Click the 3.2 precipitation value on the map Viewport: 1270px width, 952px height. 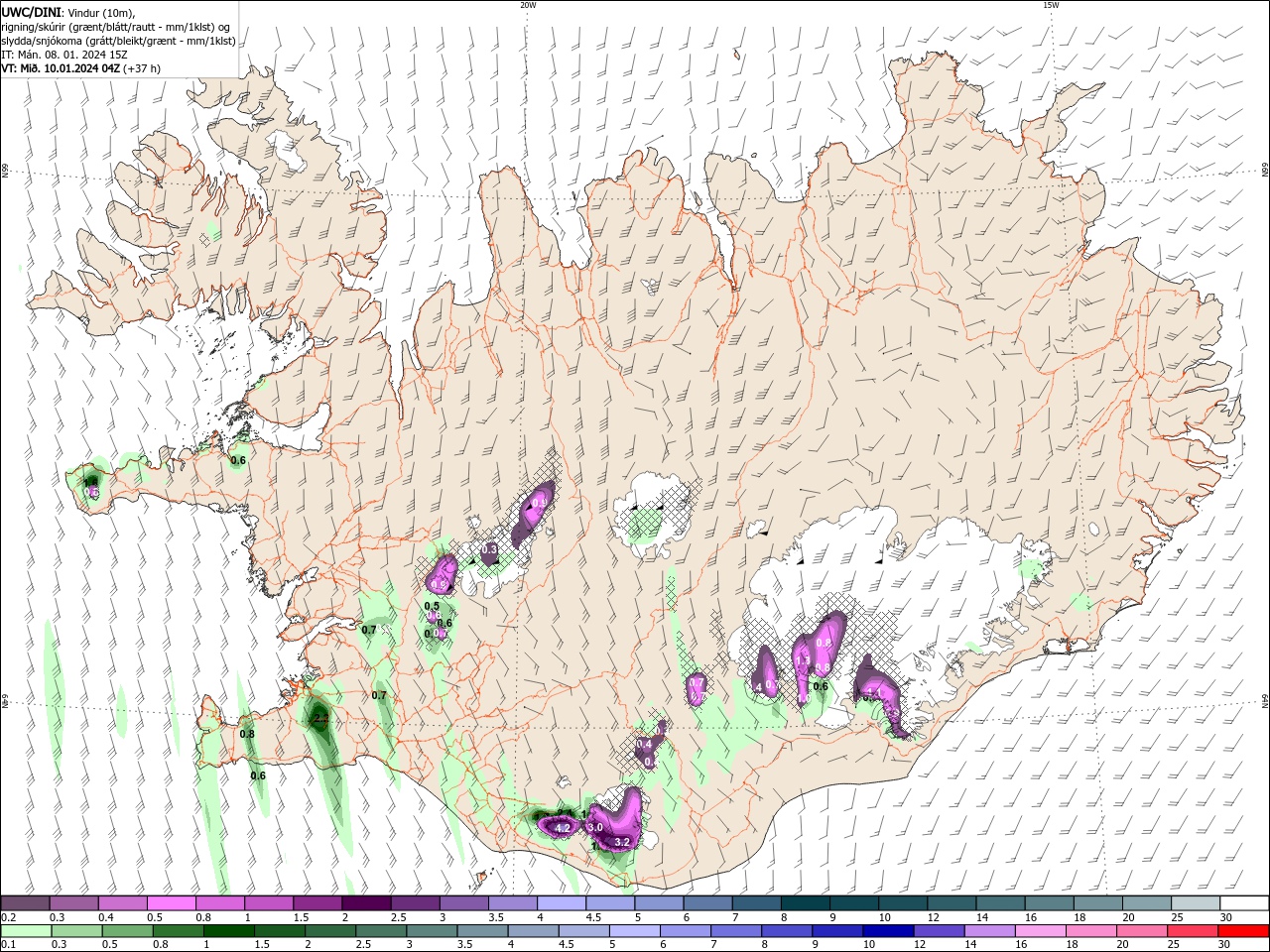pos(622,842)
